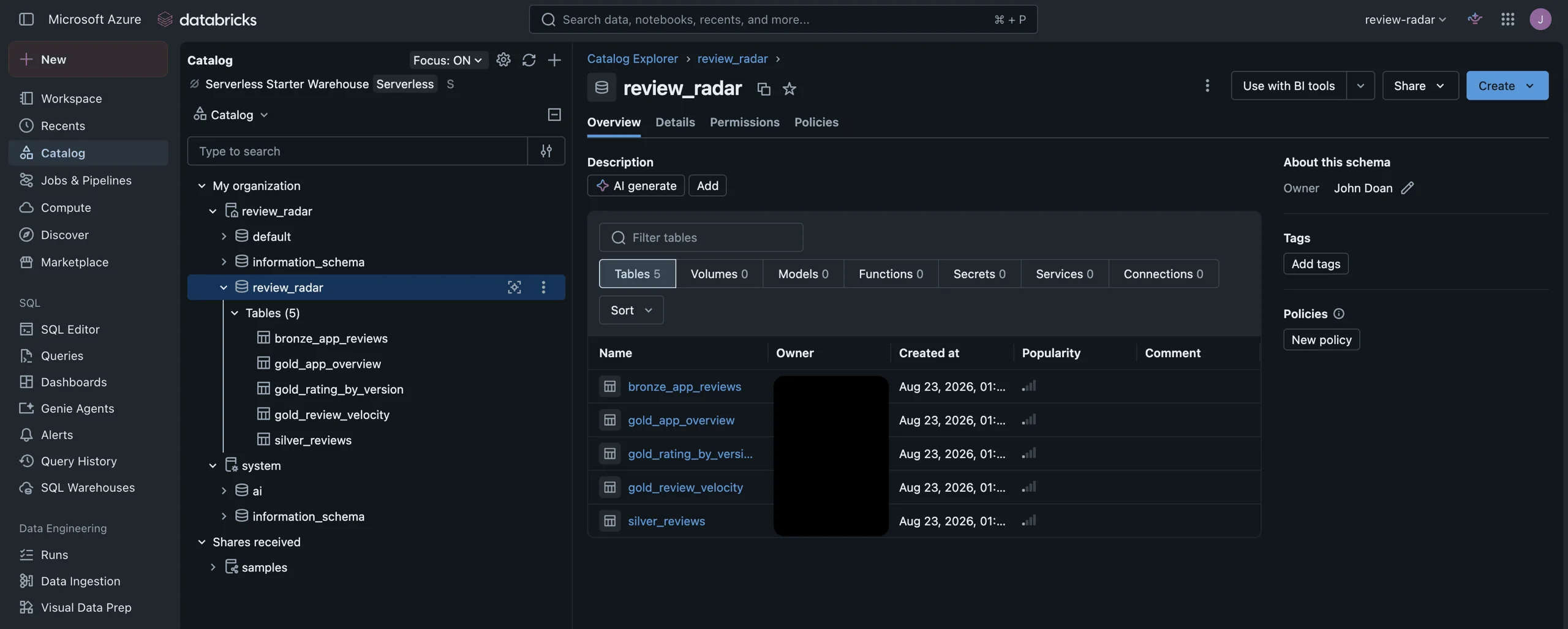This screenshot has height=629, width=1568.
Task: Collapse the Tables (5) node
Action: 235,313
